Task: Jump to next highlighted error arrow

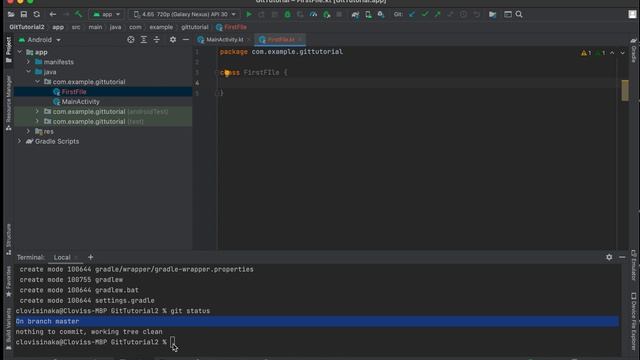Action: [622, 53]
